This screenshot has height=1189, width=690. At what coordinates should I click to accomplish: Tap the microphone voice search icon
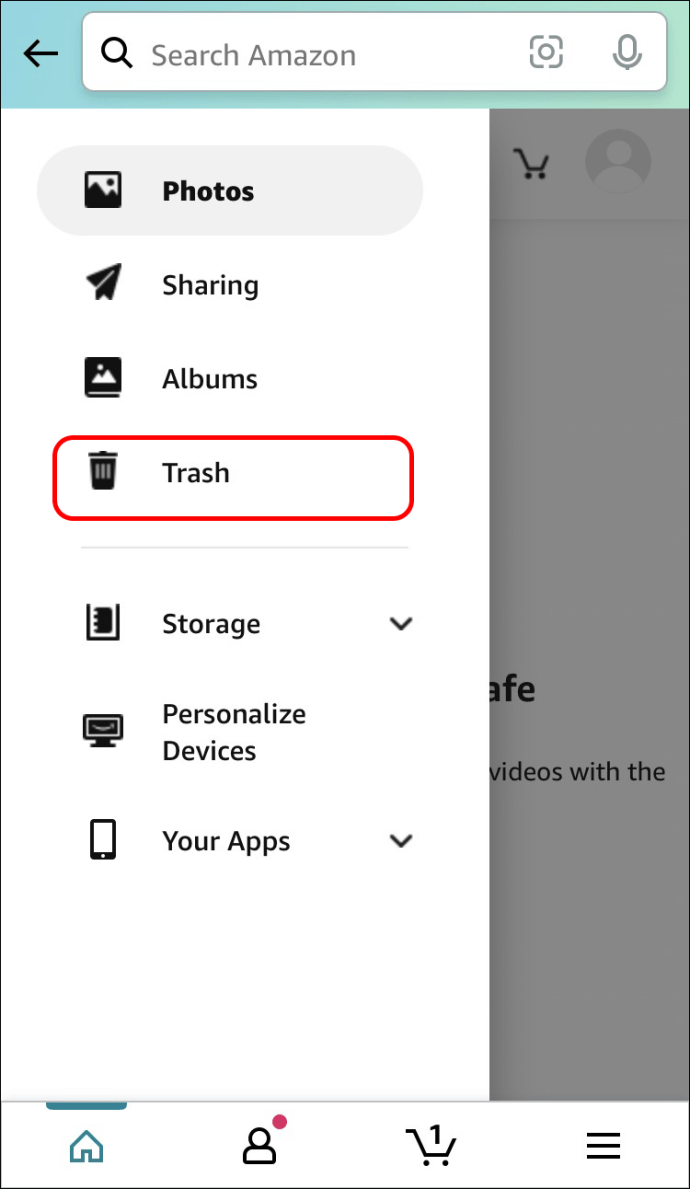pos(627,53)
